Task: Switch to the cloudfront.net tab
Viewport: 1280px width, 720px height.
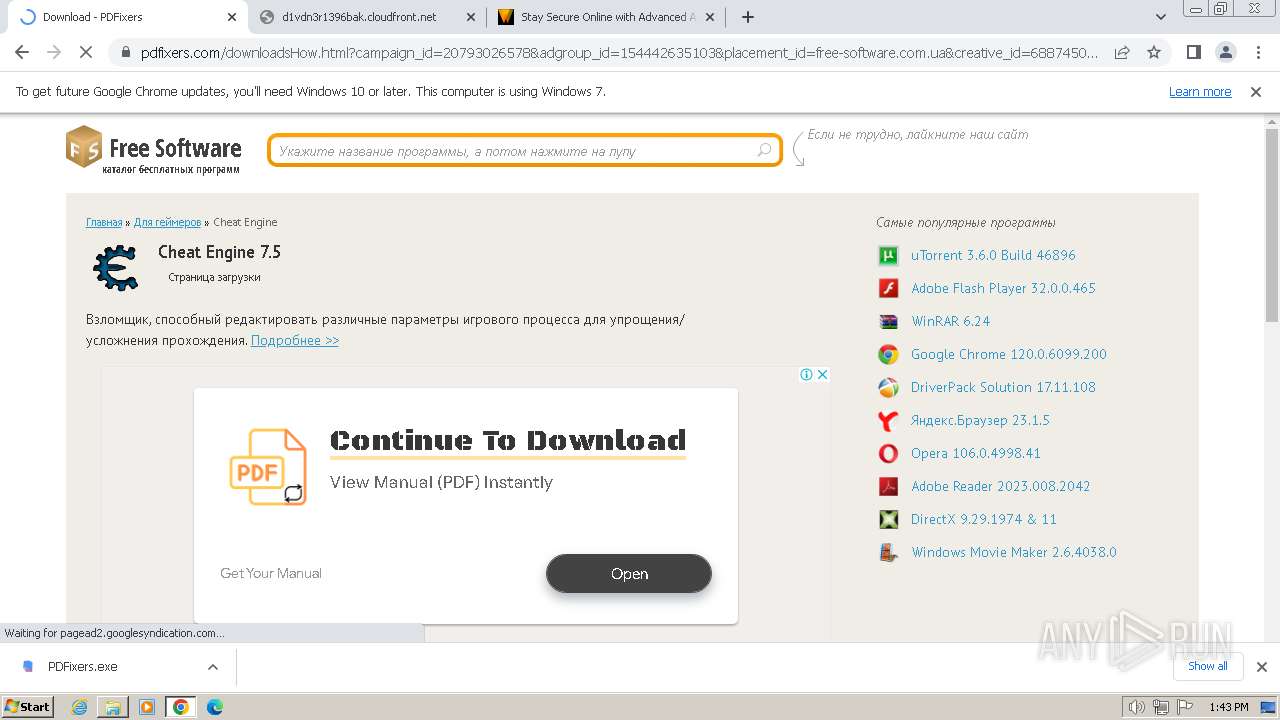Action: tap(360, 17)
